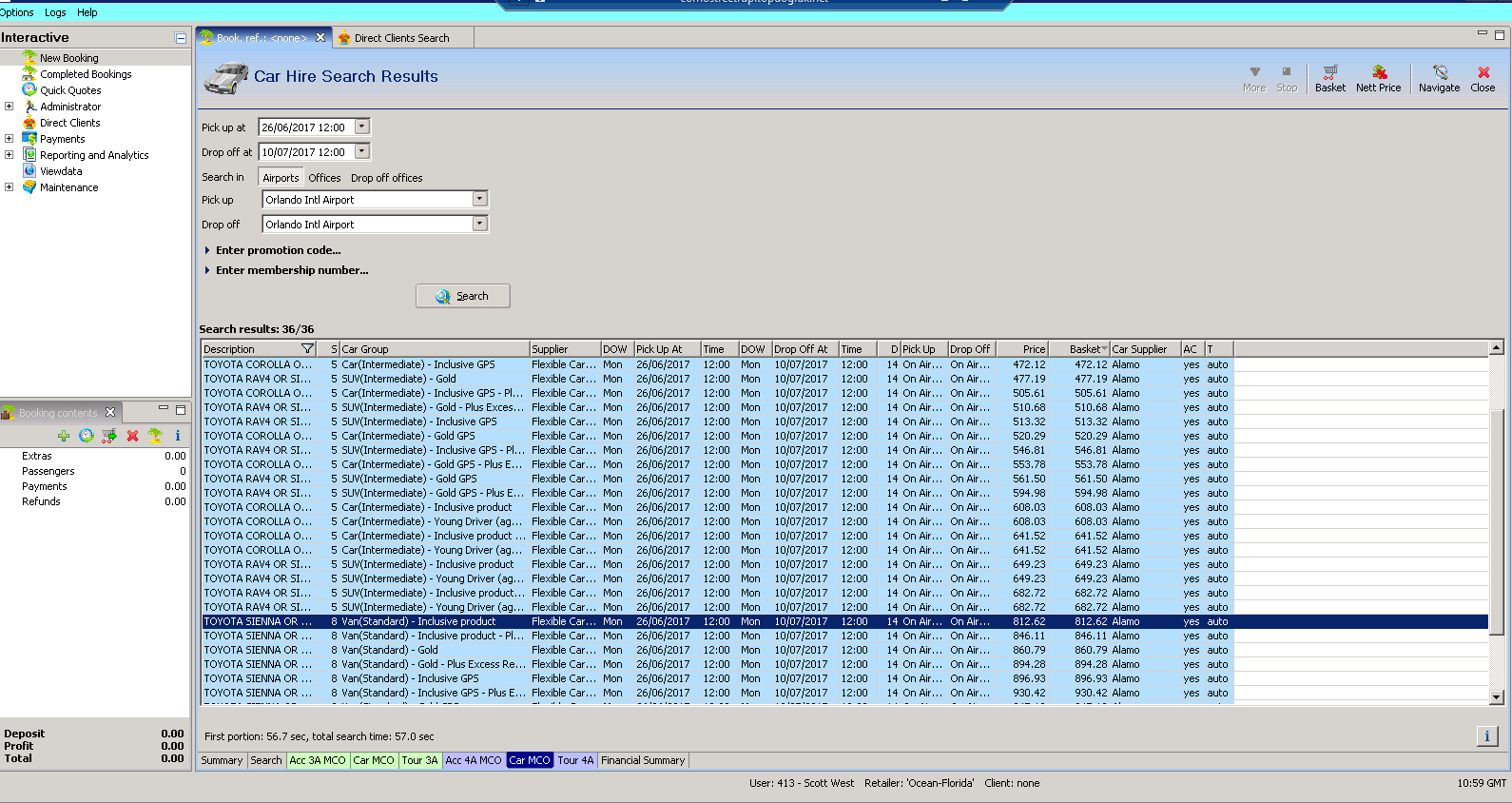Click the basket with green arrow icon

109,436
